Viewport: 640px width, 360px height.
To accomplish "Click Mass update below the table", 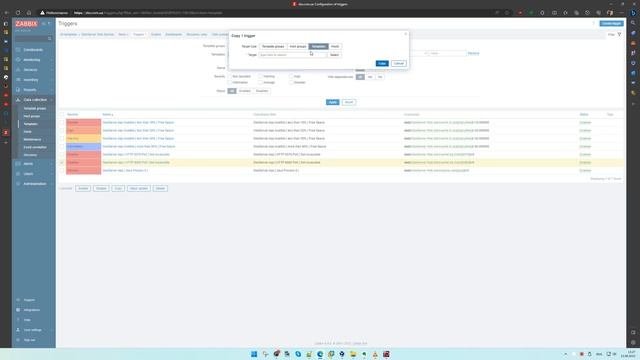I will pyautogui.click(x=139, y=189).
